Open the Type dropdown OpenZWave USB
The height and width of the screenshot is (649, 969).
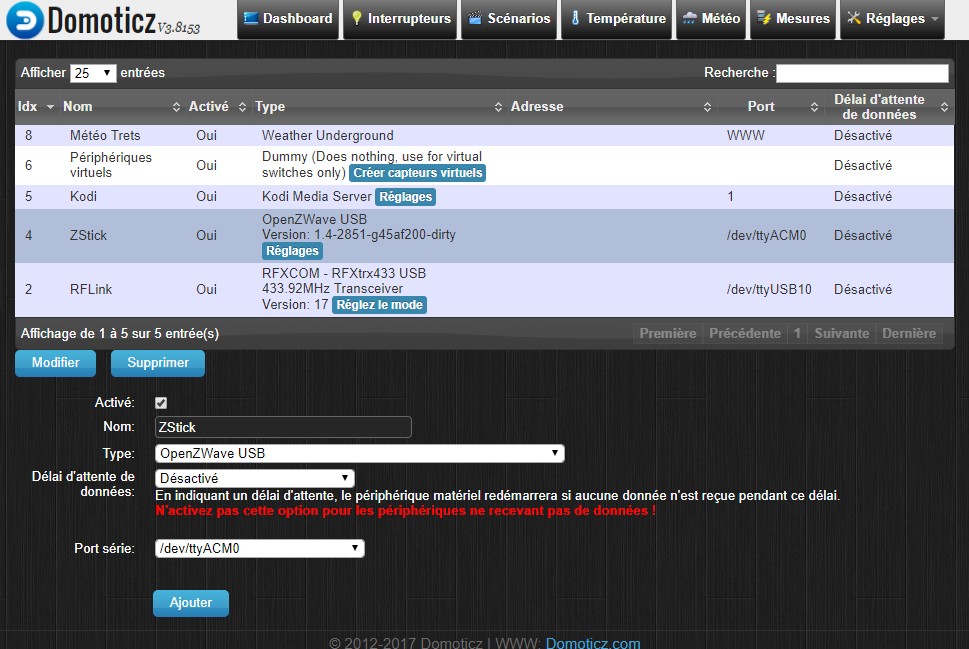(x=360, y=453)
